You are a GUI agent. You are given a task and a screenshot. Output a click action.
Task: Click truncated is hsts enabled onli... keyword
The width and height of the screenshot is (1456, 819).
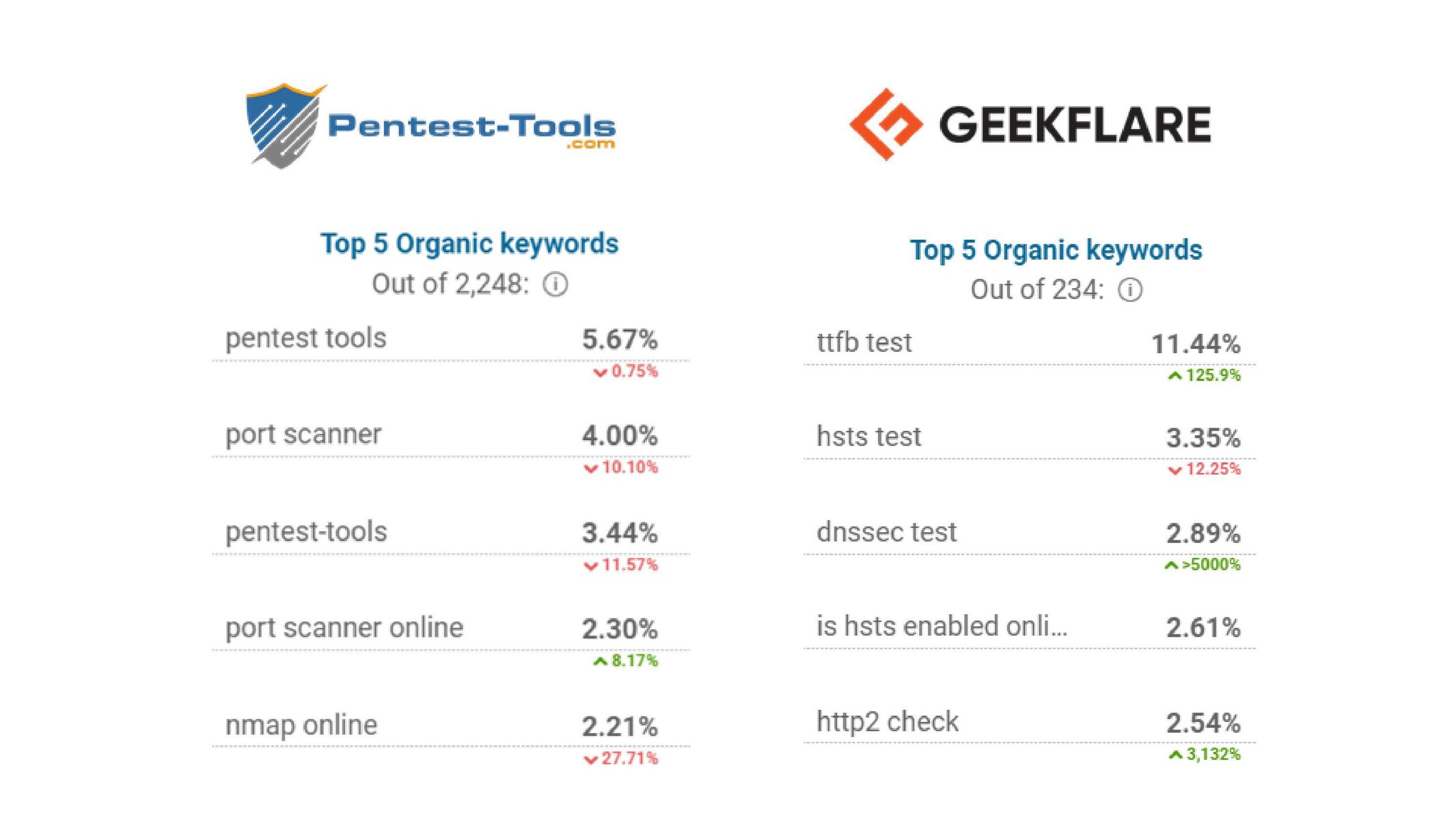tap(942, 626)
